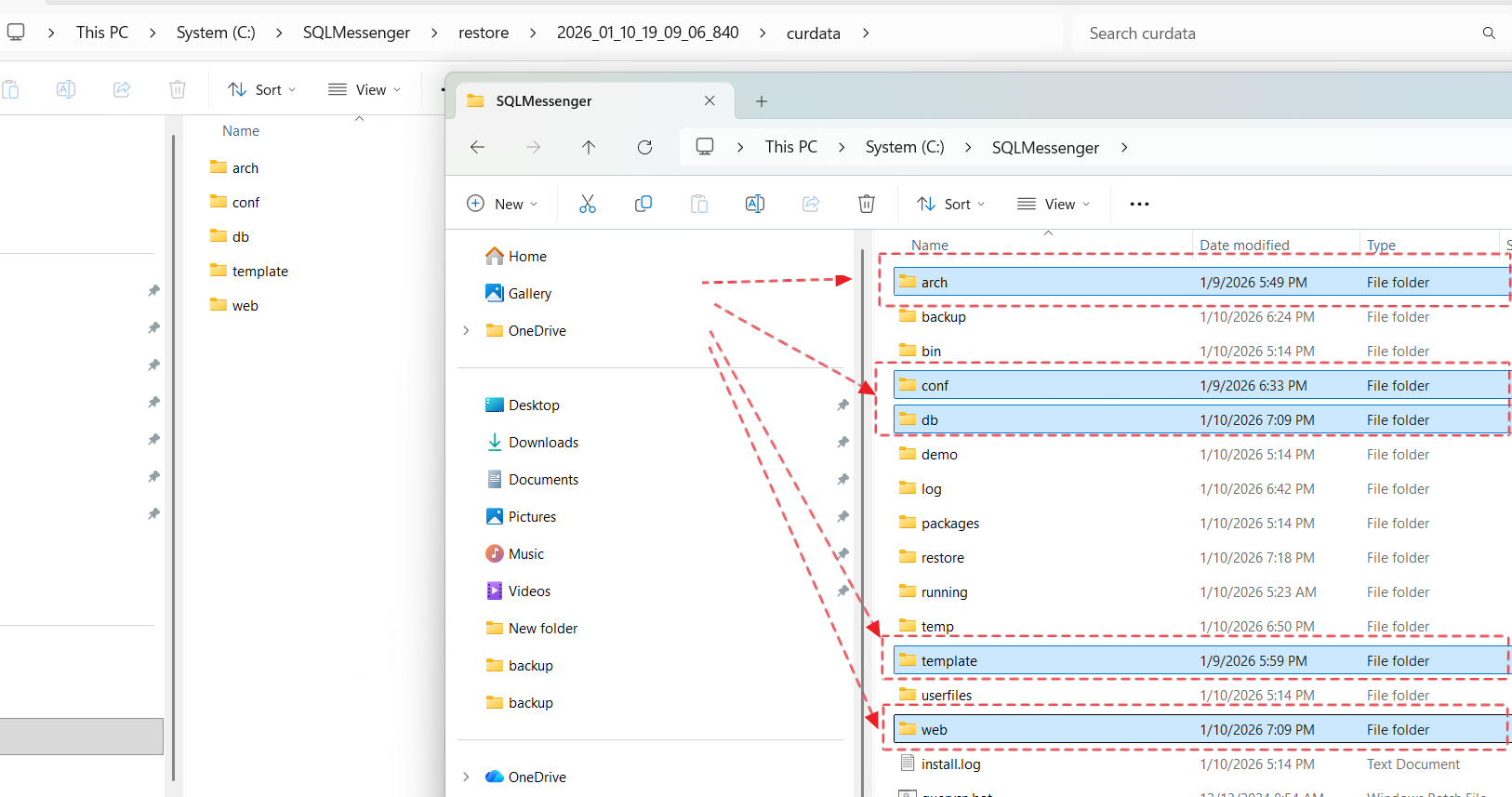Click 2026_01_10_19_09_06_840 breadcrumb in curdata window
Viewport: 1512px width, 797px height.
pyautogui.click(x=648, y=33)
